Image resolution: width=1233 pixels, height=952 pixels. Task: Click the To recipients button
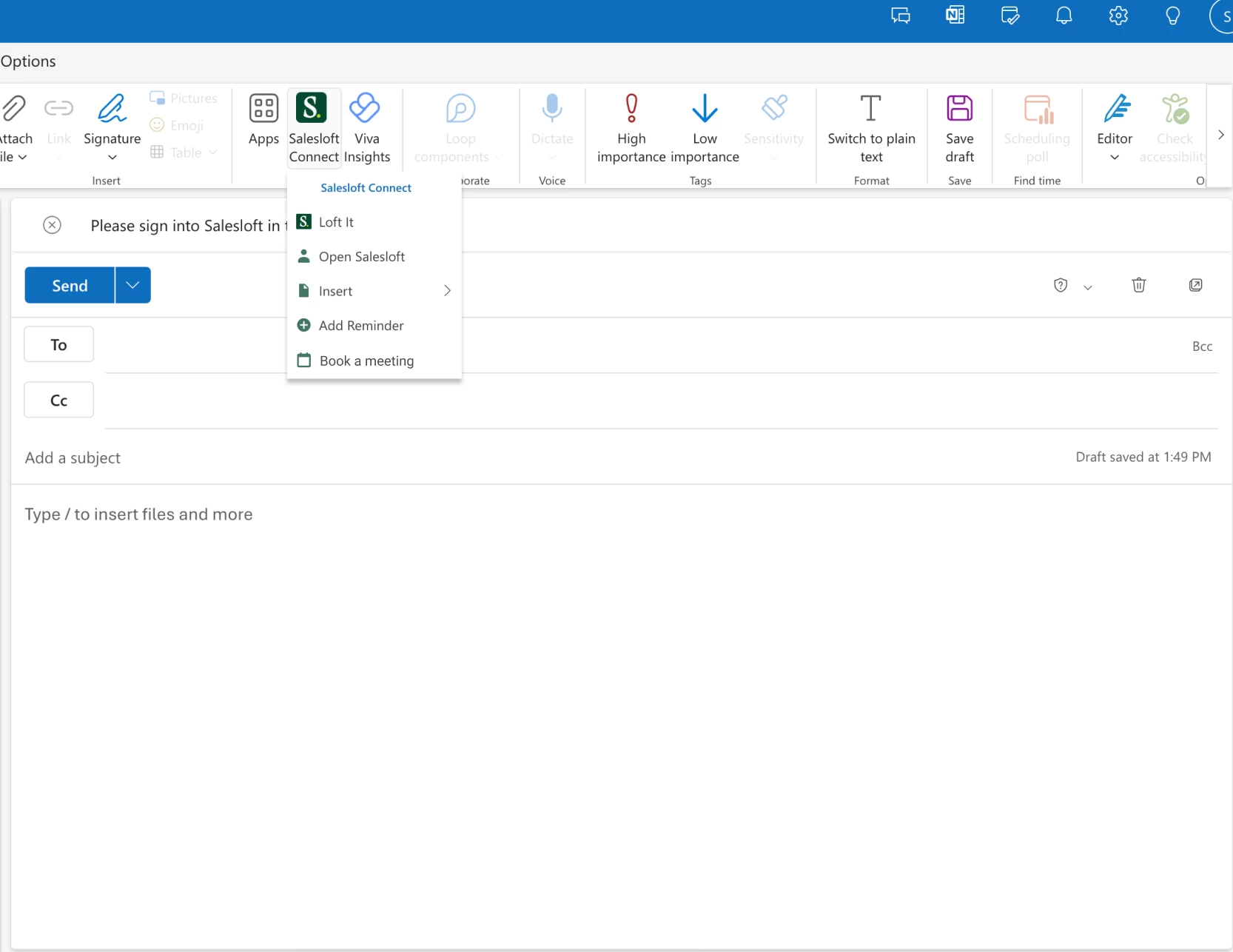(x=58, y=344)
